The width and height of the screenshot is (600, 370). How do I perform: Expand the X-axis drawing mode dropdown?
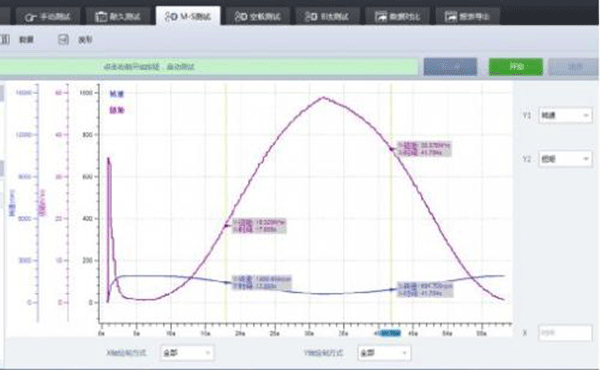(x=187, y=353)
